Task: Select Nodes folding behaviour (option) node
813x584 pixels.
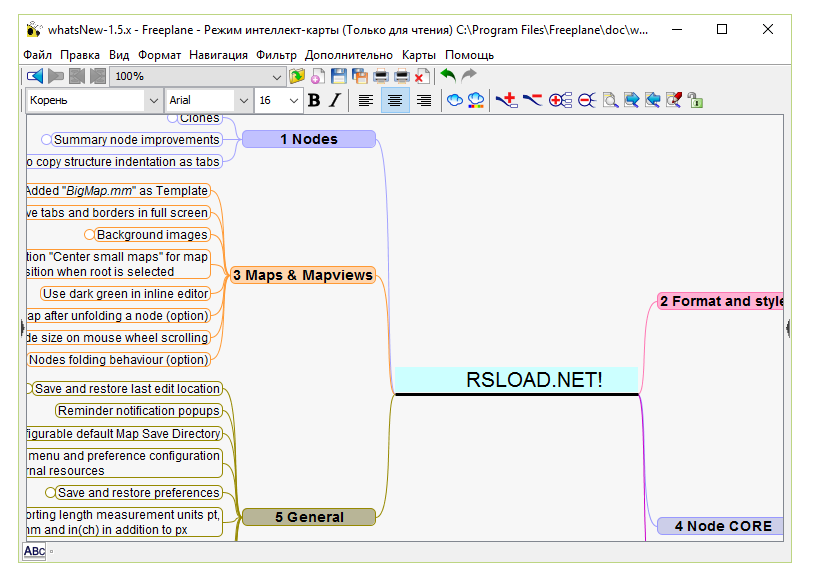Action: tap(119, 359)
